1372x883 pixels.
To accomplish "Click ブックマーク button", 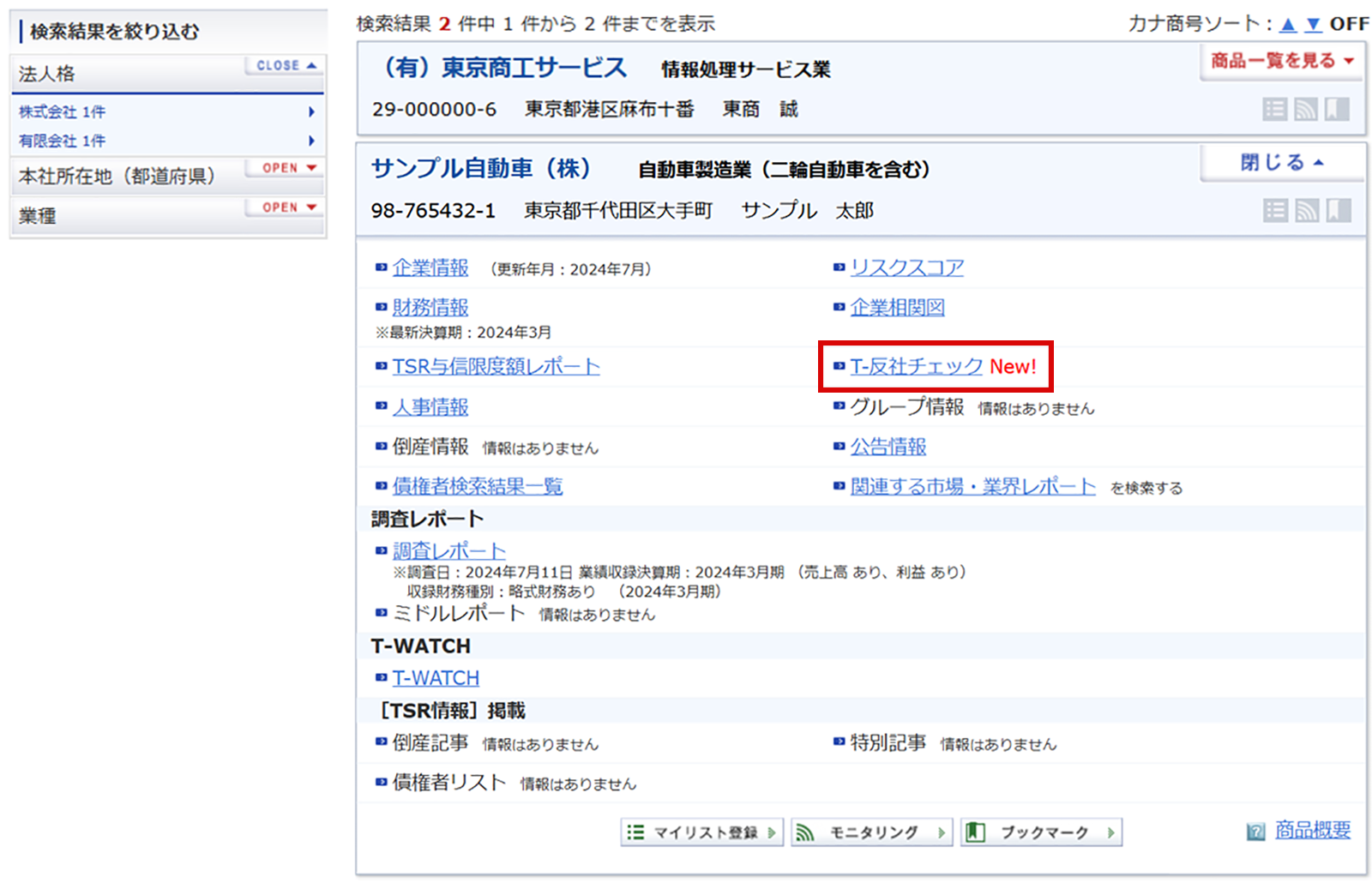I will point(1041,832).
